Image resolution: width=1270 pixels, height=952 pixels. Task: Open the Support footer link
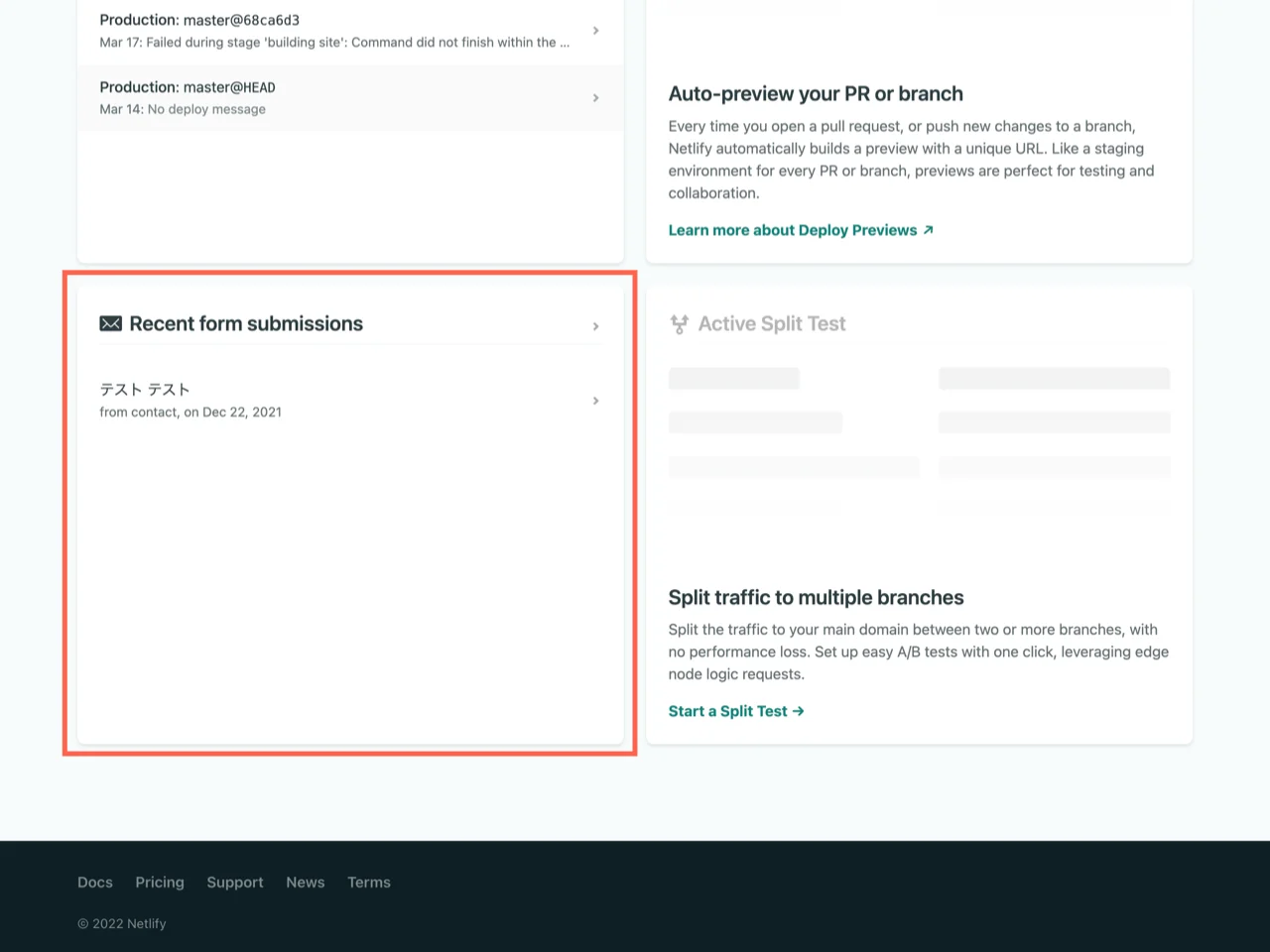(x=234, y=882)
